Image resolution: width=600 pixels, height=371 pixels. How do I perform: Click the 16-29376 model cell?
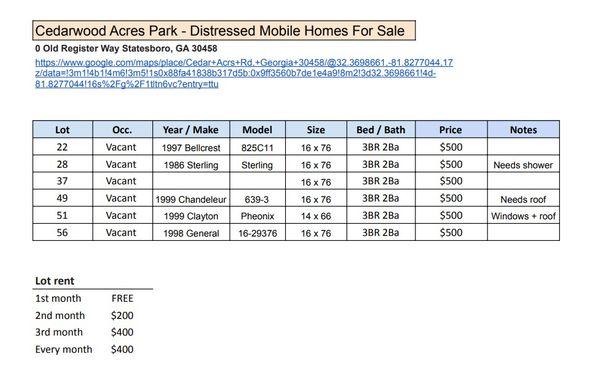coord(258,233)
